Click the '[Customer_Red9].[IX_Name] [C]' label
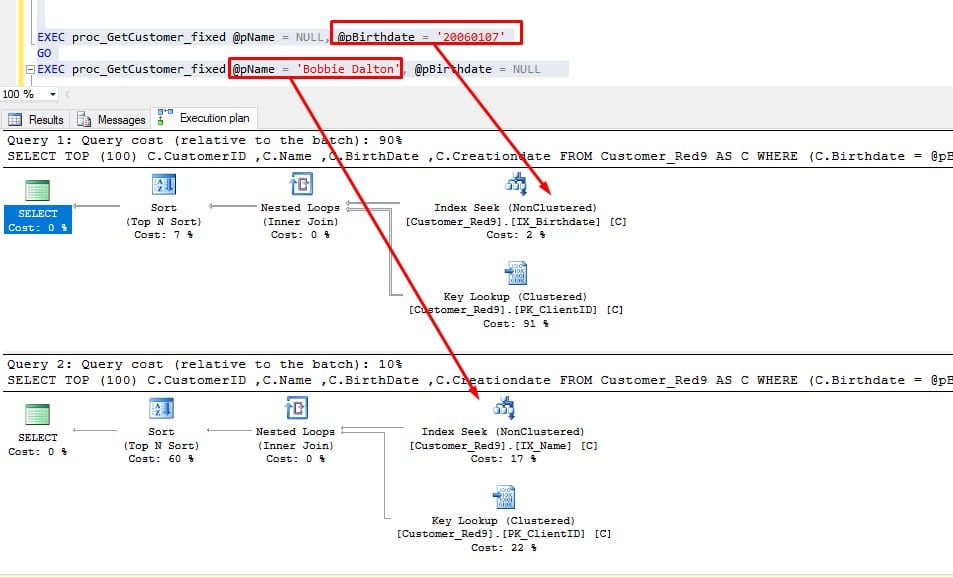The image size is (953, 578). (504, 446)
